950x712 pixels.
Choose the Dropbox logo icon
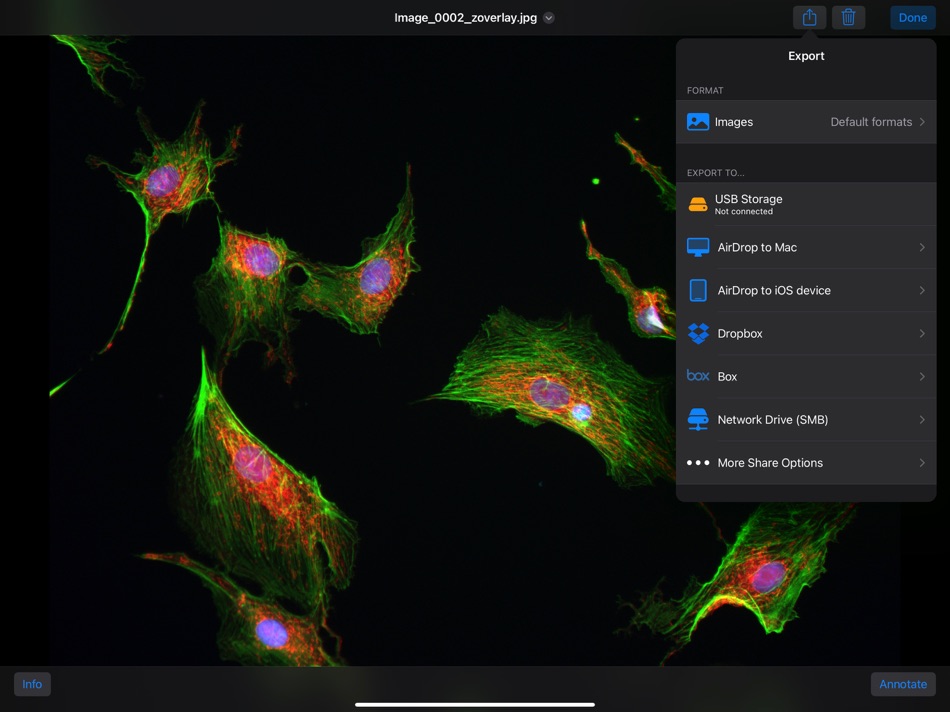[698, 334]
